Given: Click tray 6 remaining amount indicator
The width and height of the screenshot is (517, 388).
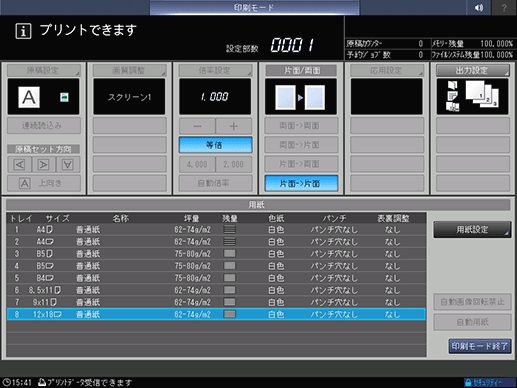Looking at the screenshot, I should 230,290.
